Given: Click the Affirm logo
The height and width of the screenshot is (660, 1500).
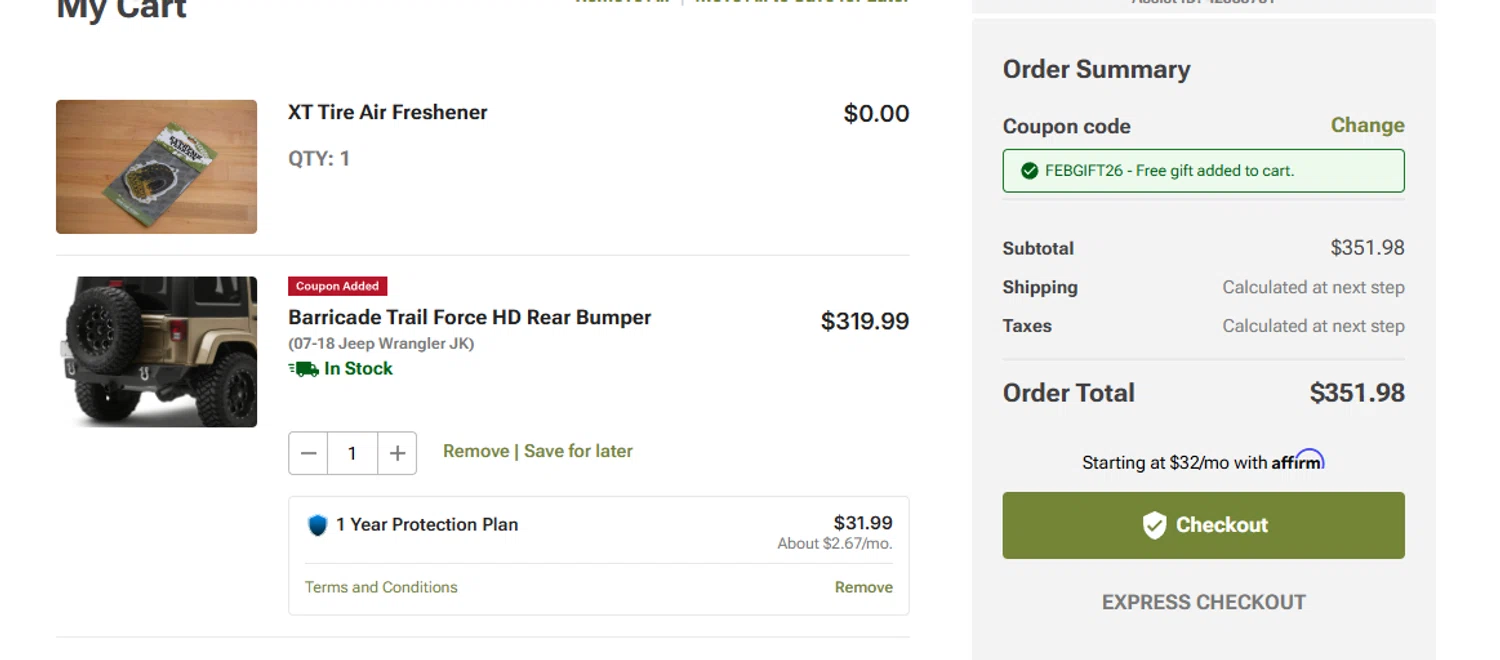Looking at the screenshot, I should tap(1297, 461).
